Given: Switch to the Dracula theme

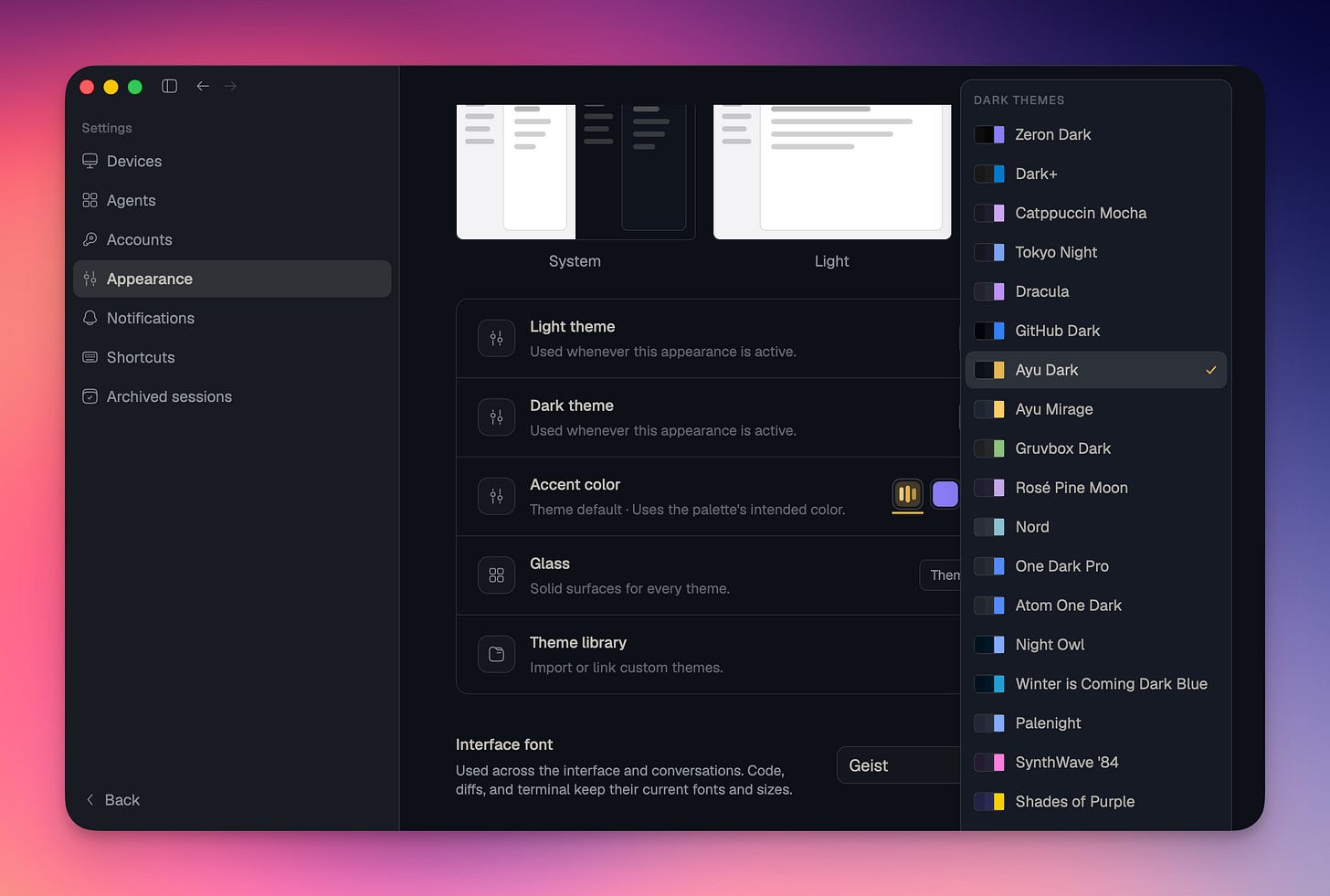Looking at the screenshot, I should click(1096, 291).
